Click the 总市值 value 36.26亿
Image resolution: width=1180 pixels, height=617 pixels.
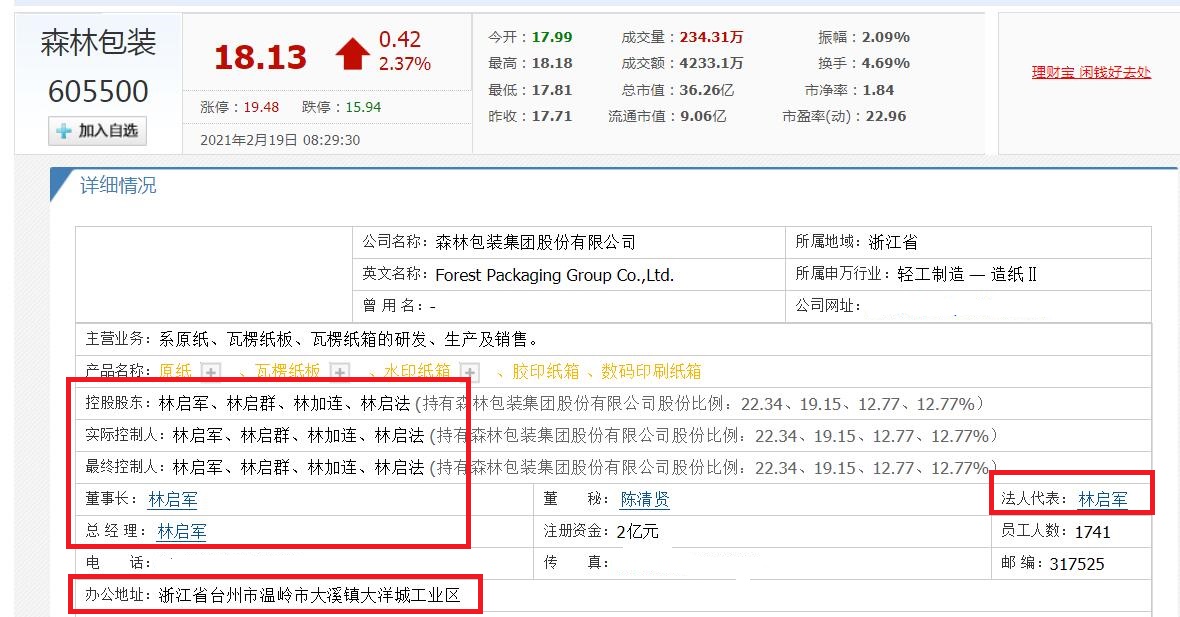[x=707, y=90]
